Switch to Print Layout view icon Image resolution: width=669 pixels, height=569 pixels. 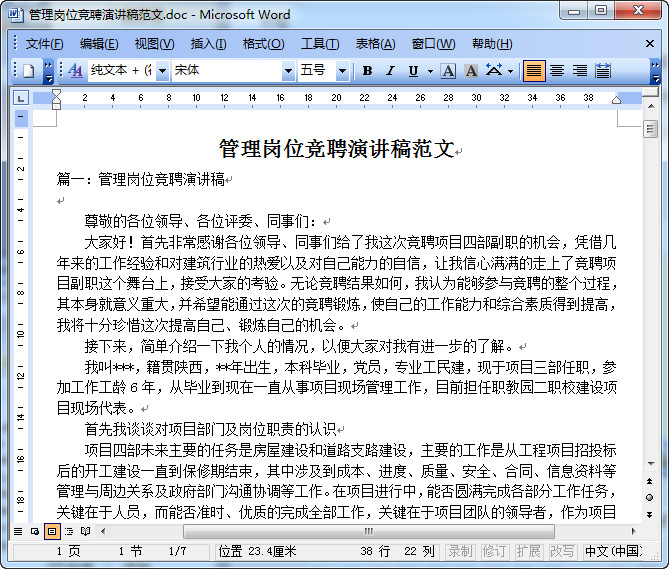pos(52,531)
